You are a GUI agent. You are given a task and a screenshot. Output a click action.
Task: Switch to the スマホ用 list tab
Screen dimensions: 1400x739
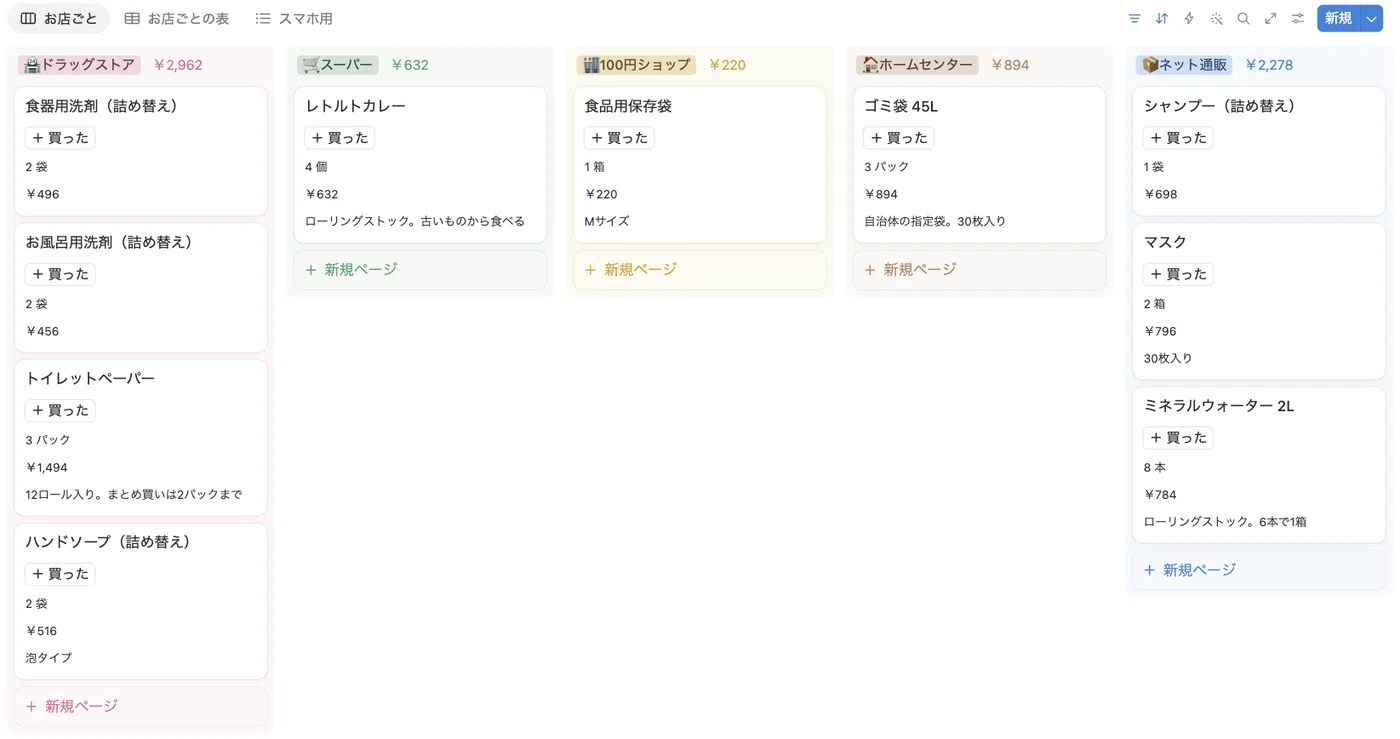click(x=293, y=18)
